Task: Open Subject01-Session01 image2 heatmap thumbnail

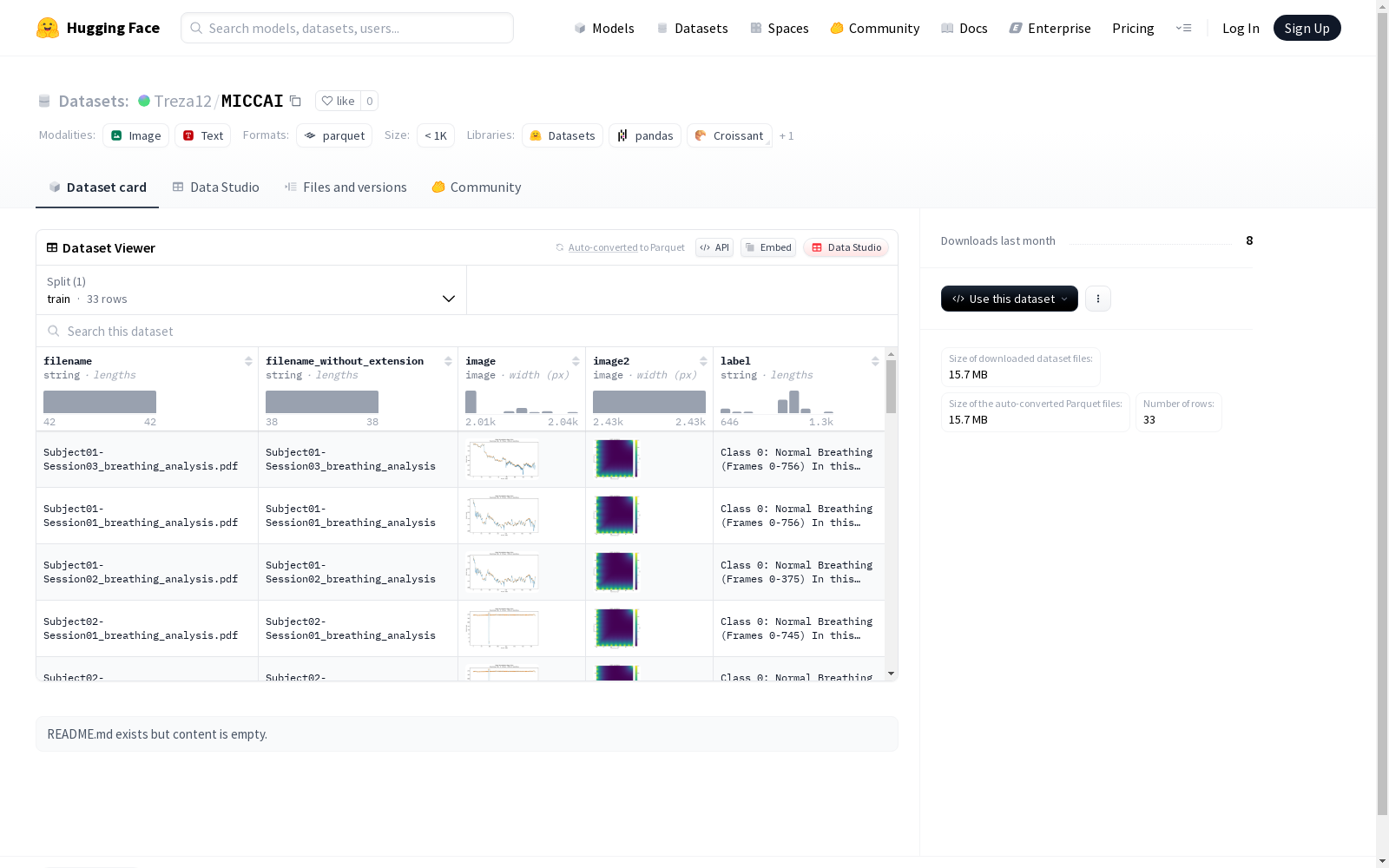Action: point(616,516)
